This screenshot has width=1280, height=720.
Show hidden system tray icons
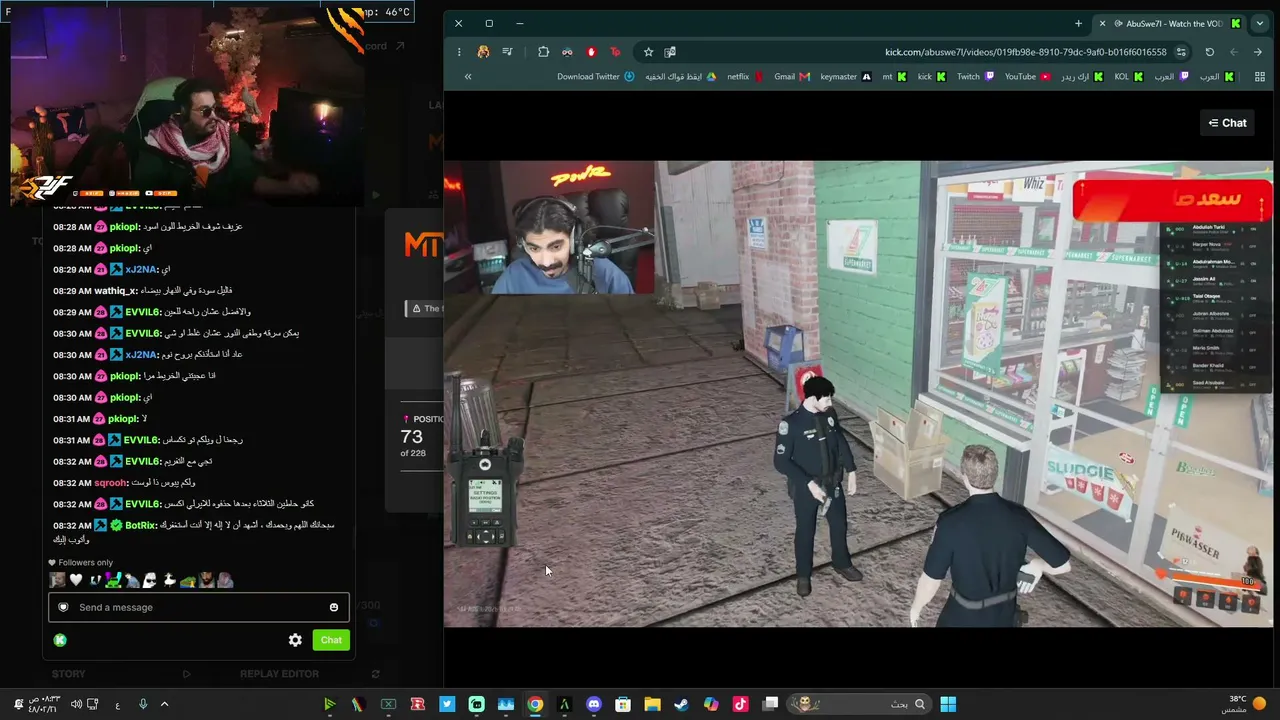pyautogui.click(x=164, y=704)
